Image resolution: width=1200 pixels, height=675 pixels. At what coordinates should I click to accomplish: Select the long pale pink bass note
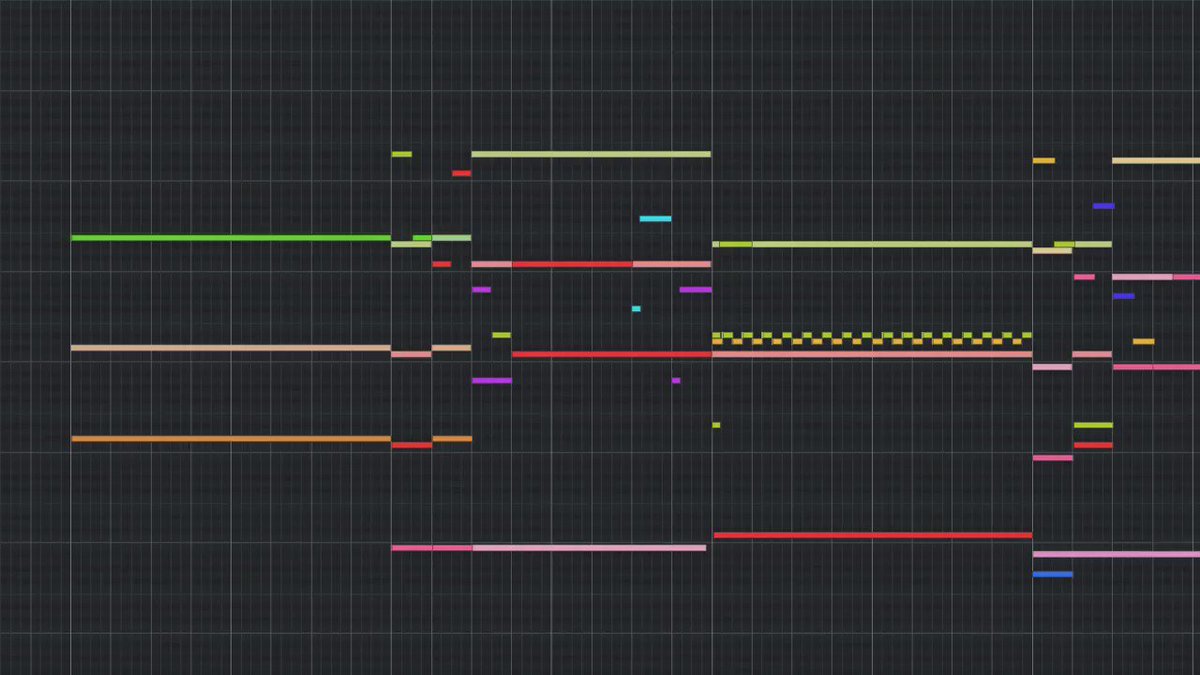click(x=589, y=547)
